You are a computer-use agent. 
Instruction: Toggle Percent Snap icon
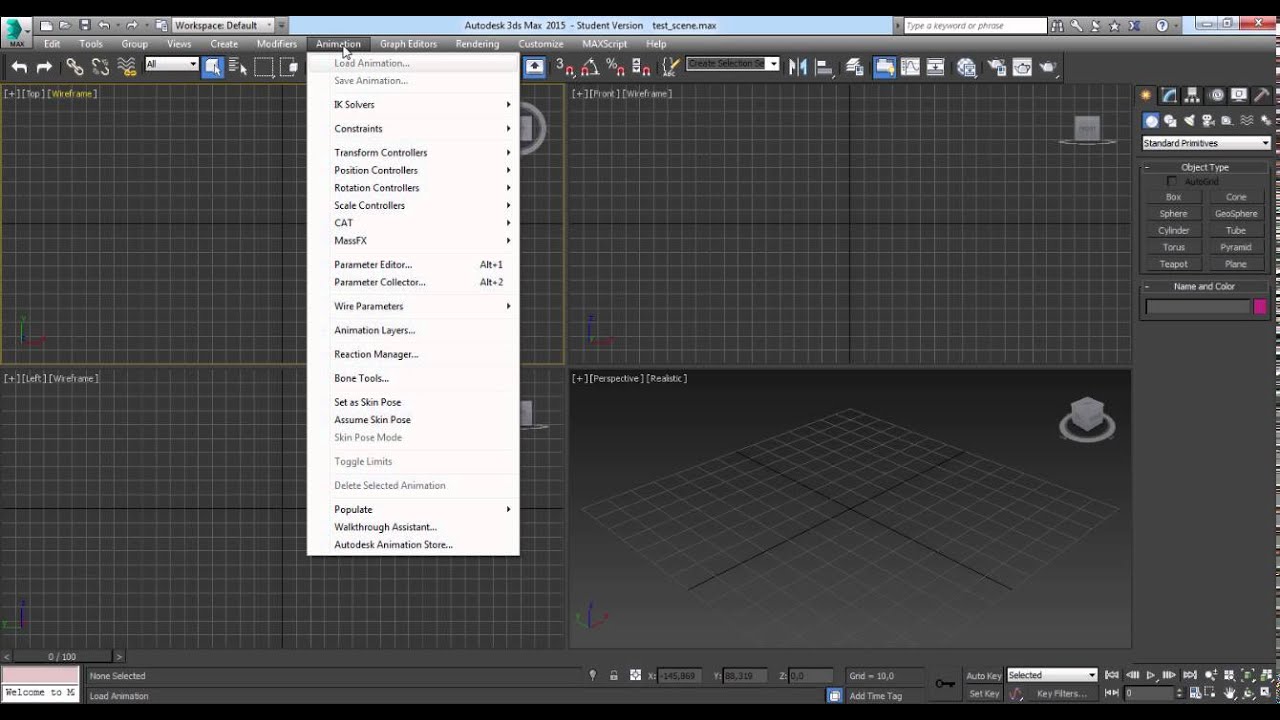(616, 67)
